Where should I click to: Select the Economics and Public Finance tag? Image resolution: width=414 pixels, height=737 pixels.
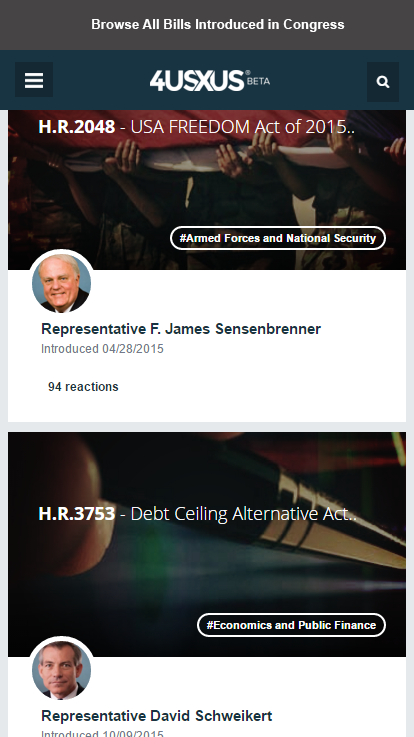click(x=291, y=625)
